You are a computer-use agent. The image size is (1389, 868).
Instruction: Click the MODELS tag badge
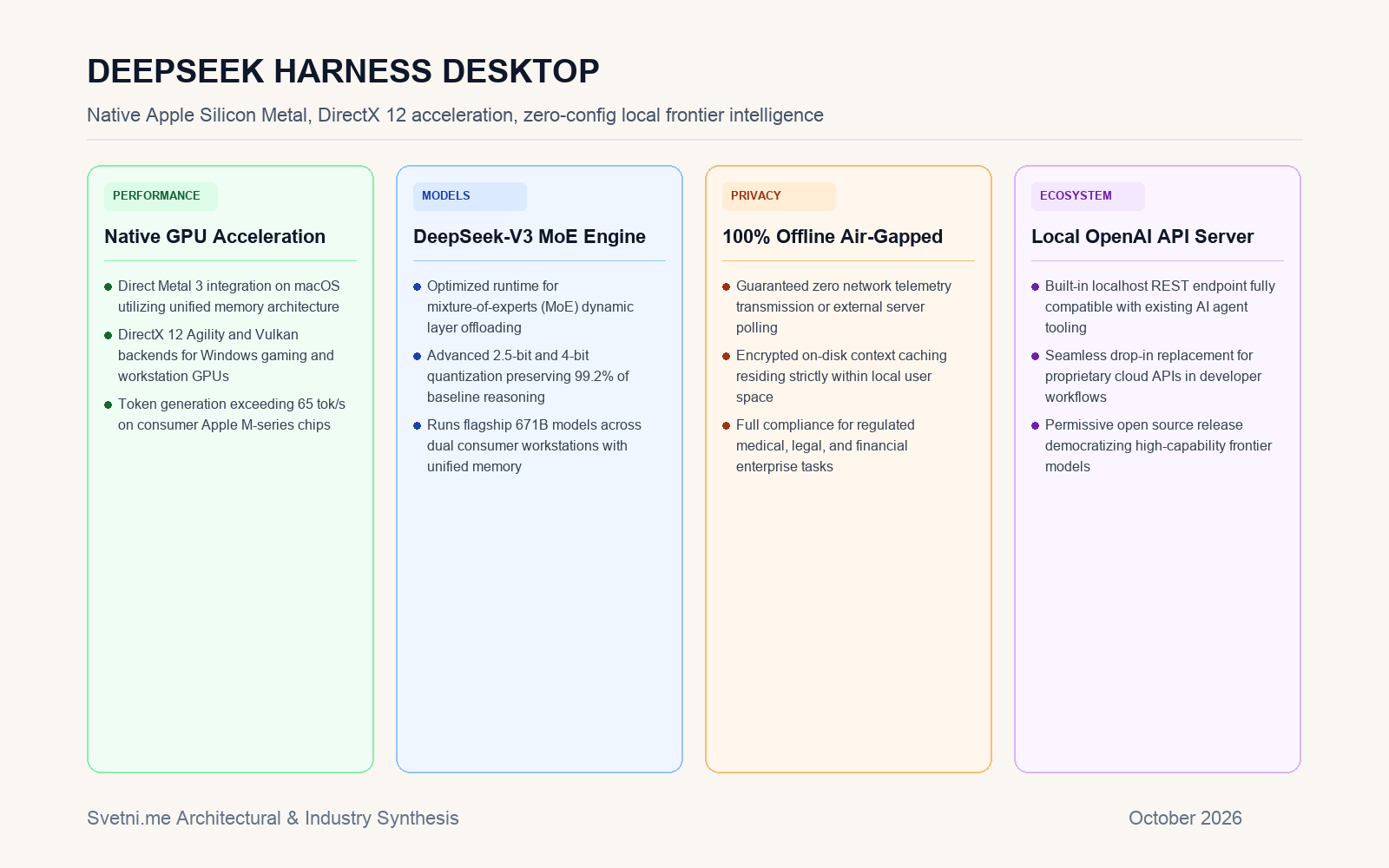[470, 196]
